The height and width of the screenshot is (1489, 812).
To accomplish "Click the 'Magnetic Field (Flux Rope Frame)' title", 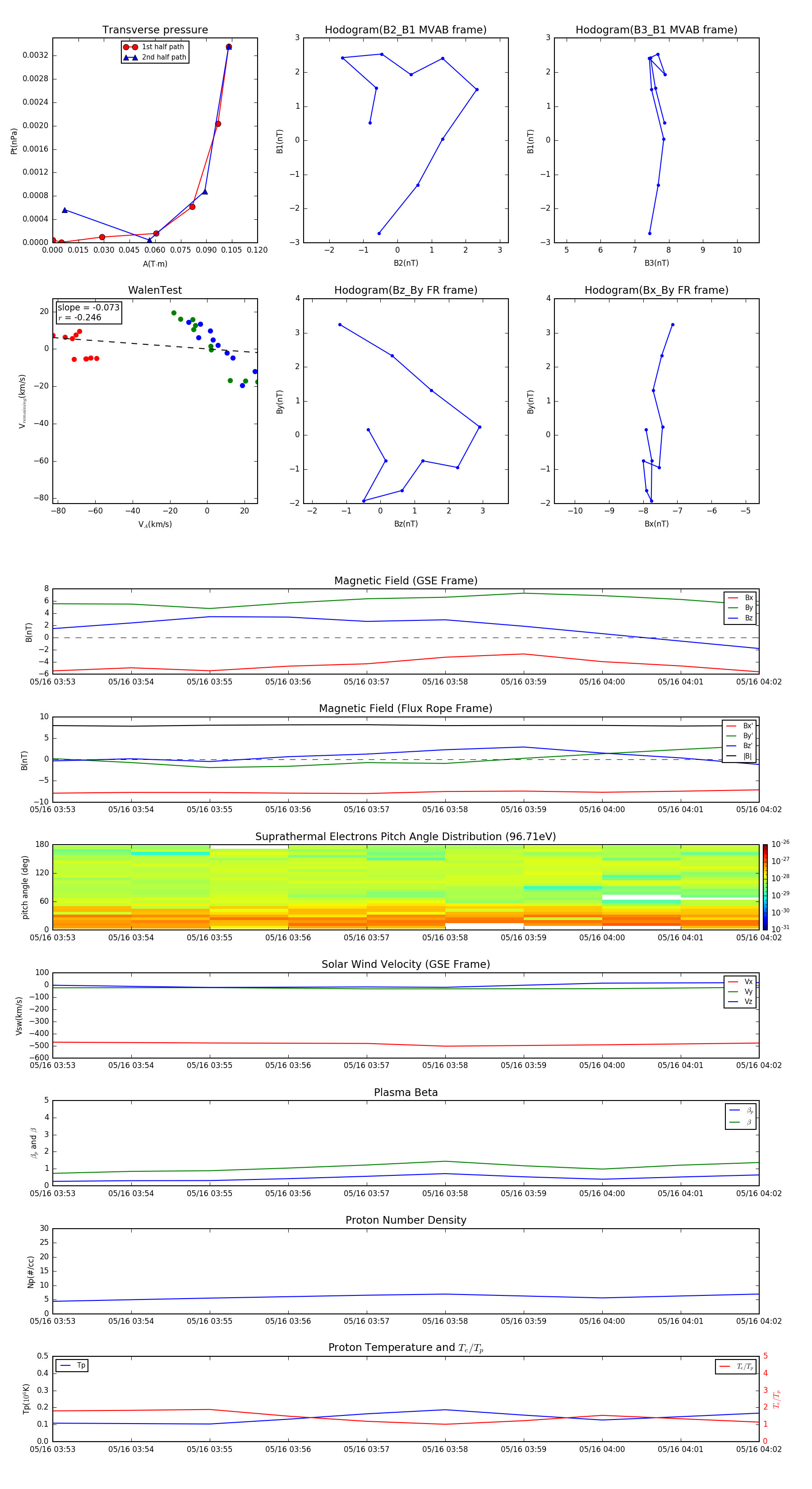I will pyautogui.click(x=406, y=709).
